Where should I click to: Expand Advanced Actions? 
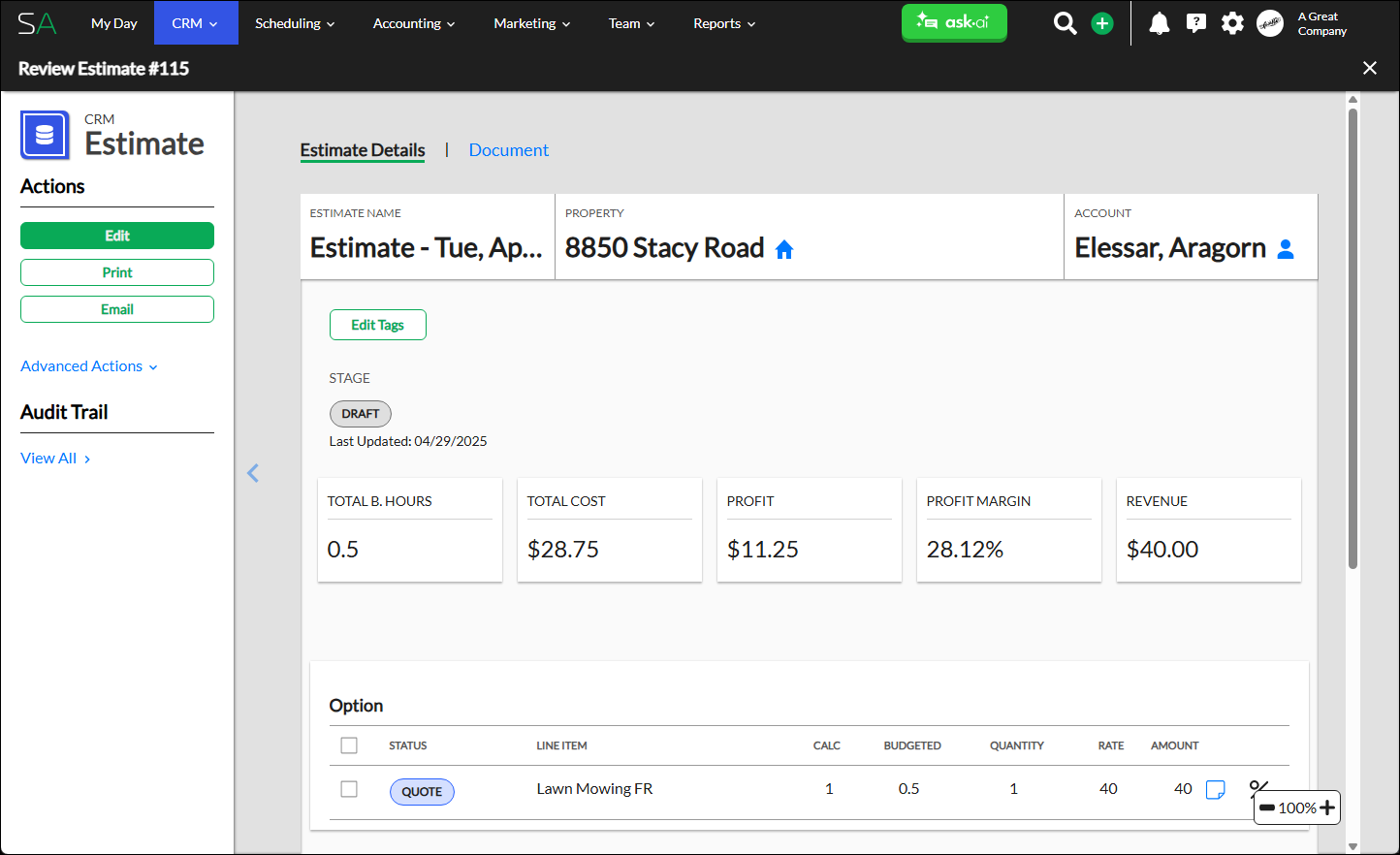[x=89, y=366]
